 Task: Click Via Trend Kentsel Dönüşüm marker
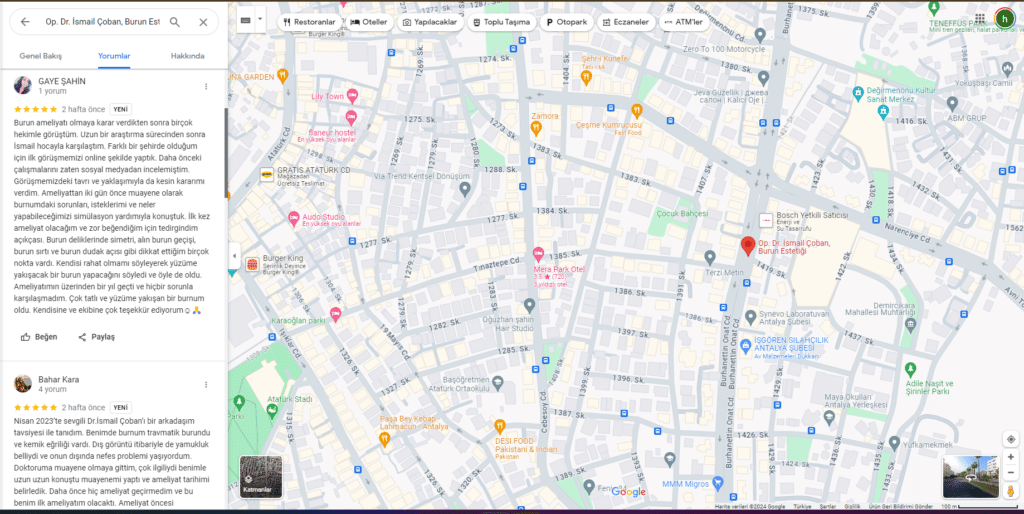(464, 189)
